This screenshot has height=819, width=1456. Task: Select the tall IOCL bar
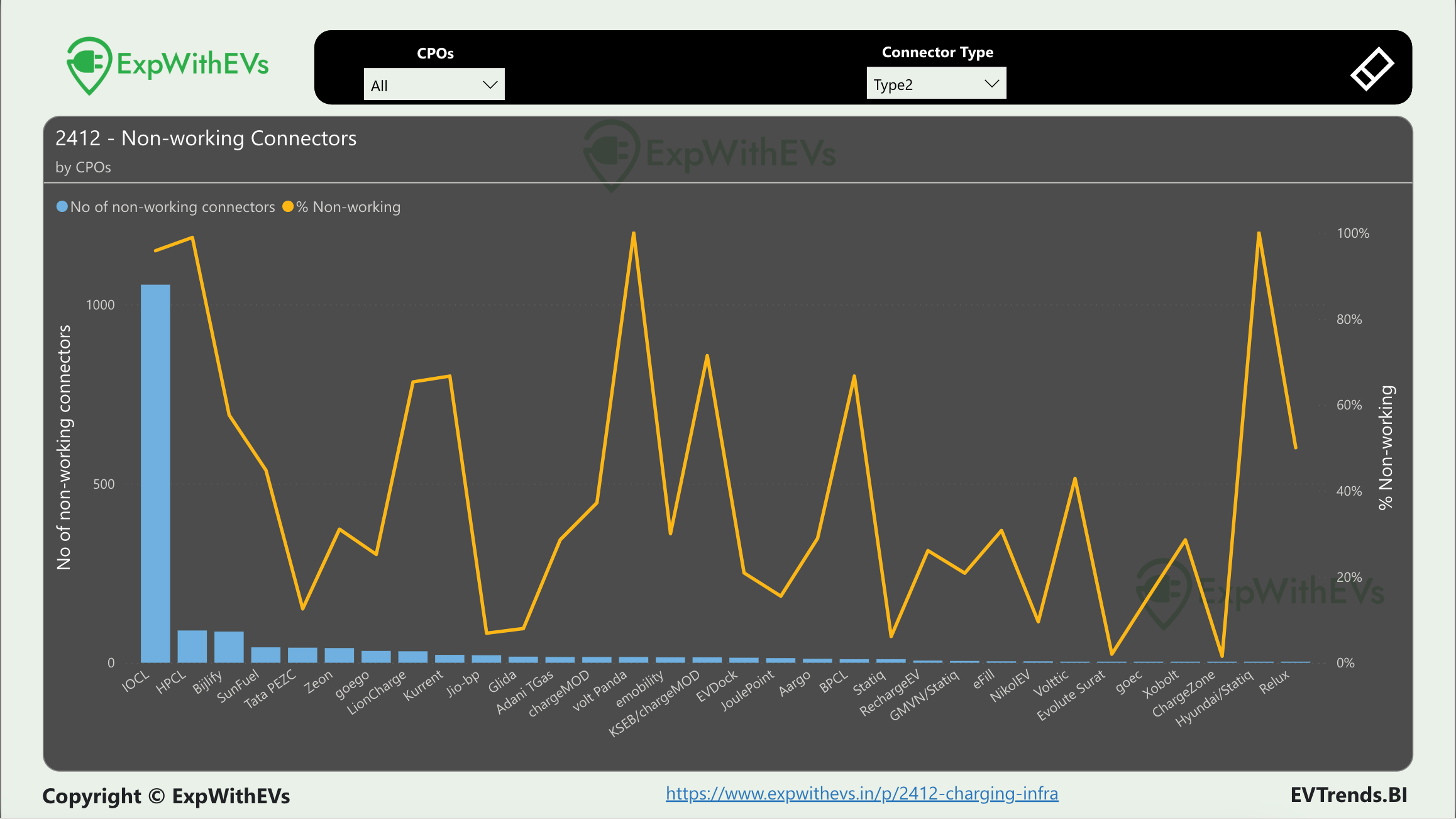tap(155, 473)
